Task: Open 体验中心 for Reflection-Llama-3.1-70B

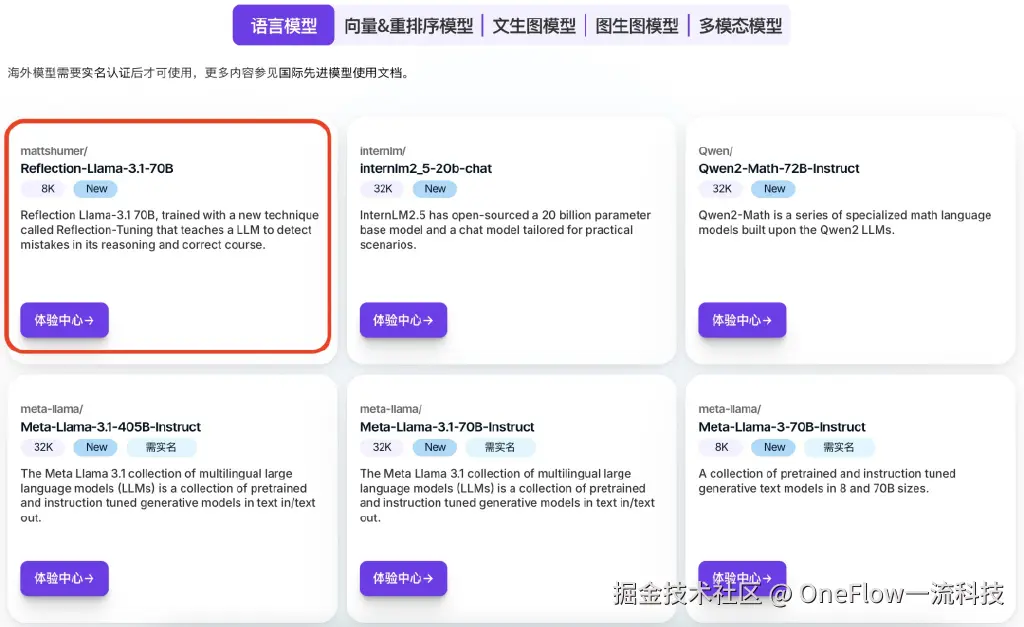Action: [64, 320]
